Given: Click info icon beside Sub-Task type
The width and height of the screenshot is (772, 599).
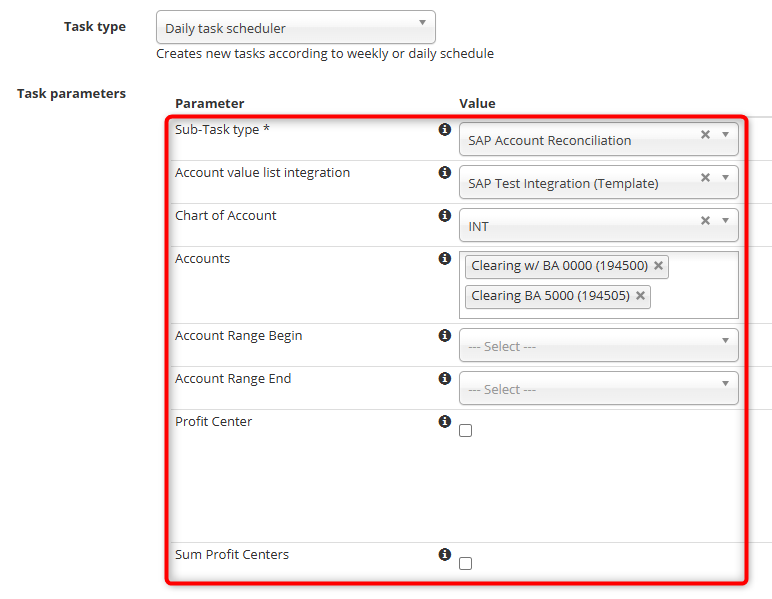Looking at the screenshot, I should coord(445,130).
